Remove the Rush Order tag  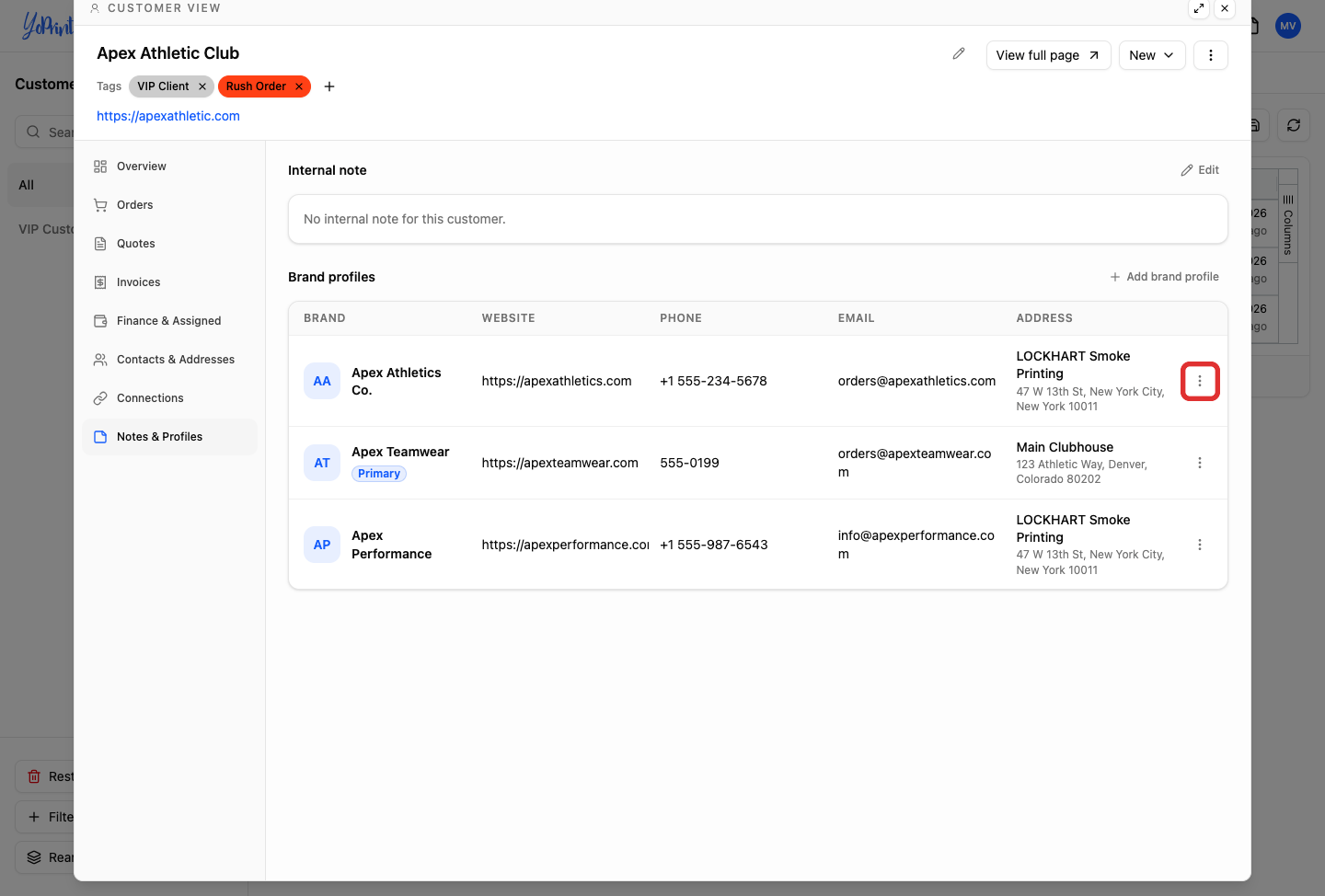(x=299, y=86)
